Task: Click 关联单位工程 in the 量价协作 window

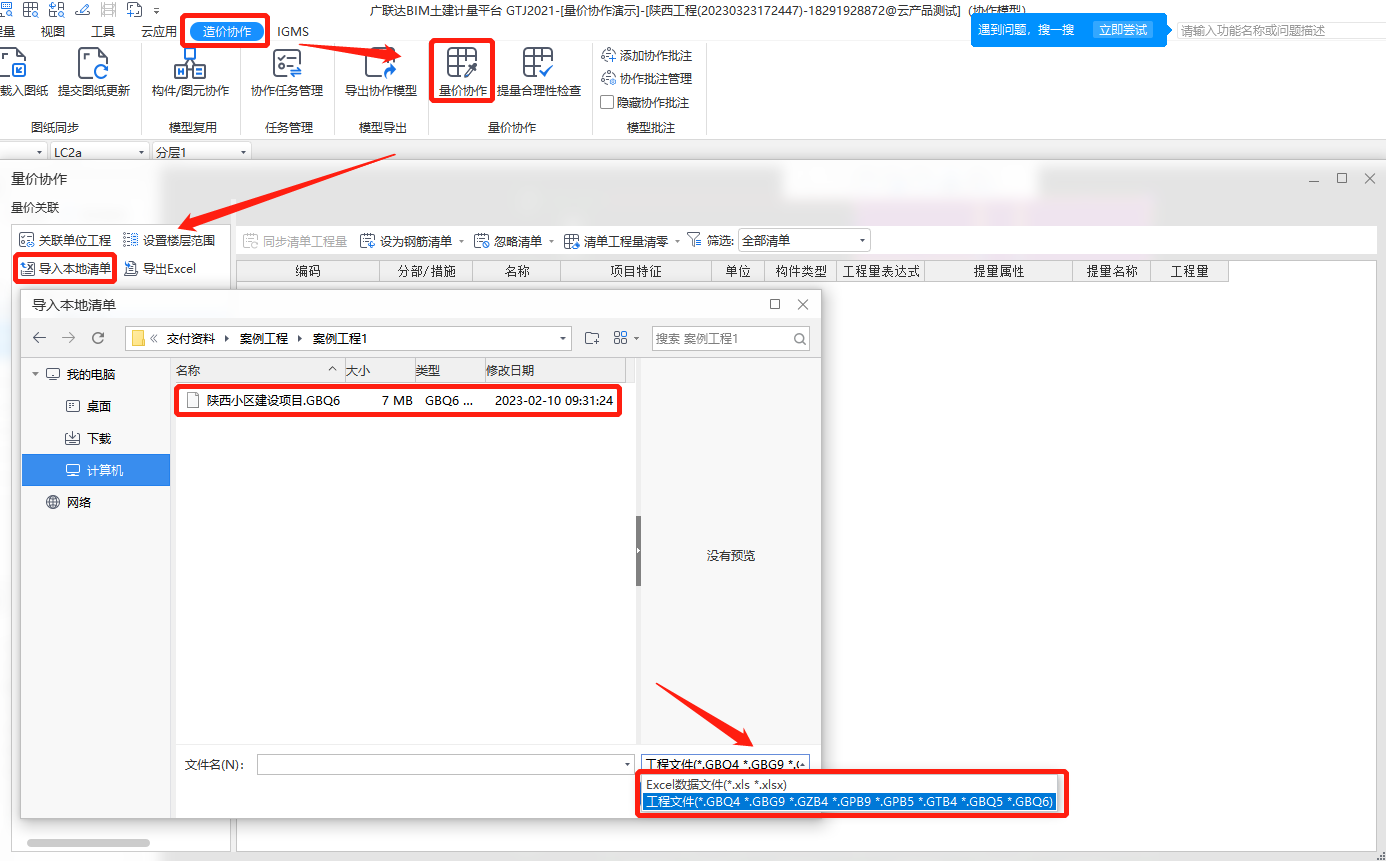Action: 65,240
